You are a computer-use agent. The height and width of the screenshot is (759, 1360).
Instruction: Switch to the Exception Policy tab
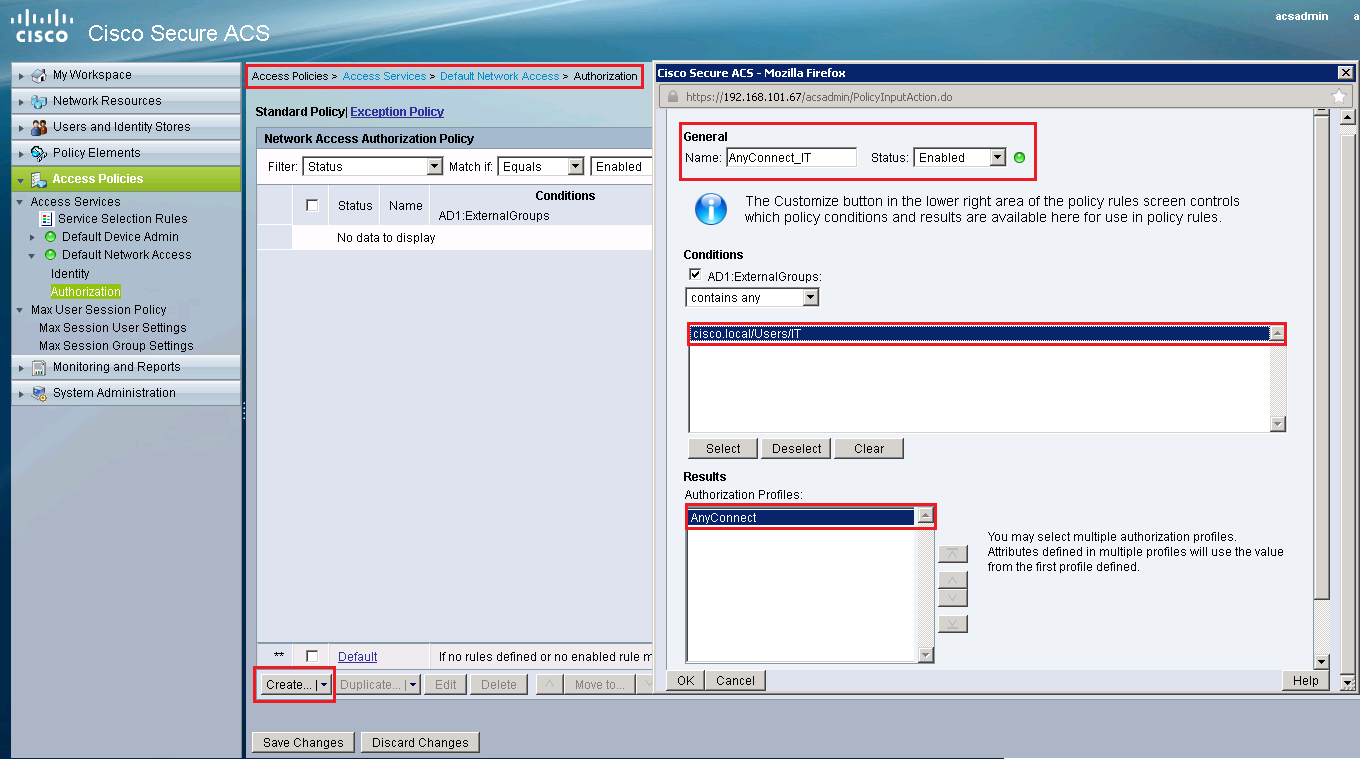coord(397,112)
